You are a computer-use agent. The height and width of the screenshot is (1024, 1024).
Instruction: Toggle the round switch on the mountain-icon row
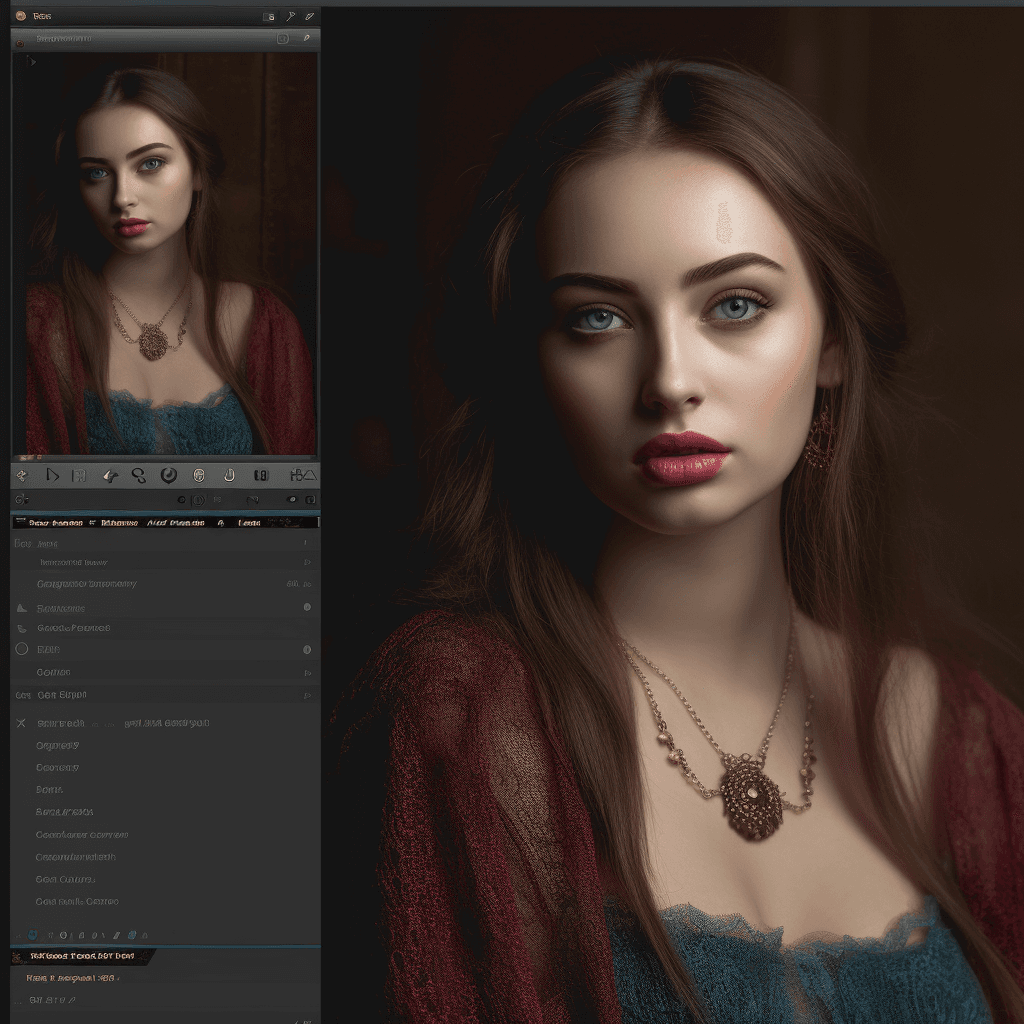[307, 607]
